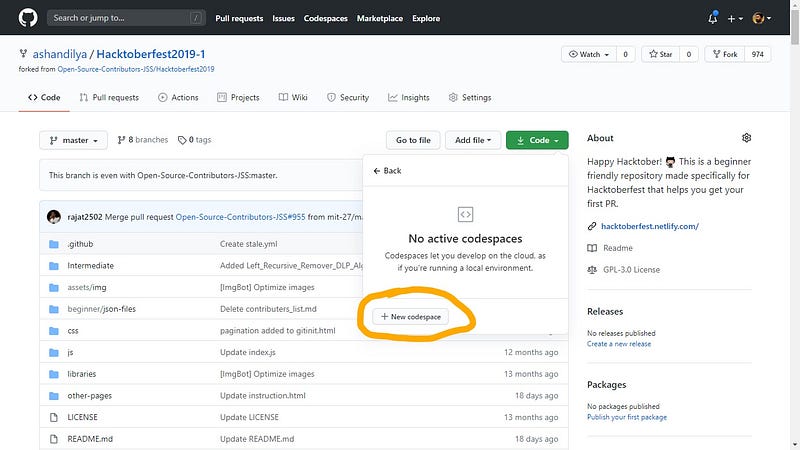The image size is (800, 450).
Task: Click the GPL-3.0 license scale icon
Action: click(x=592, y=269)
